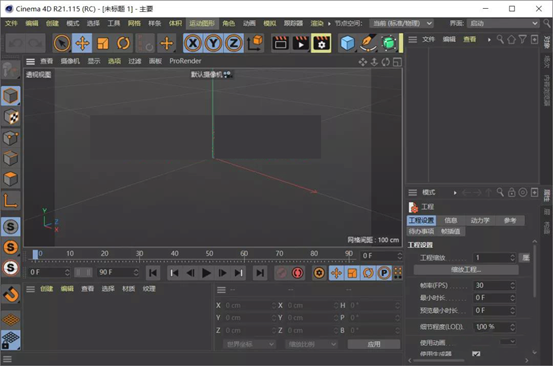553x366 pixels.
Task: Click the 缩放工程... button
Action: coord(466,270)
